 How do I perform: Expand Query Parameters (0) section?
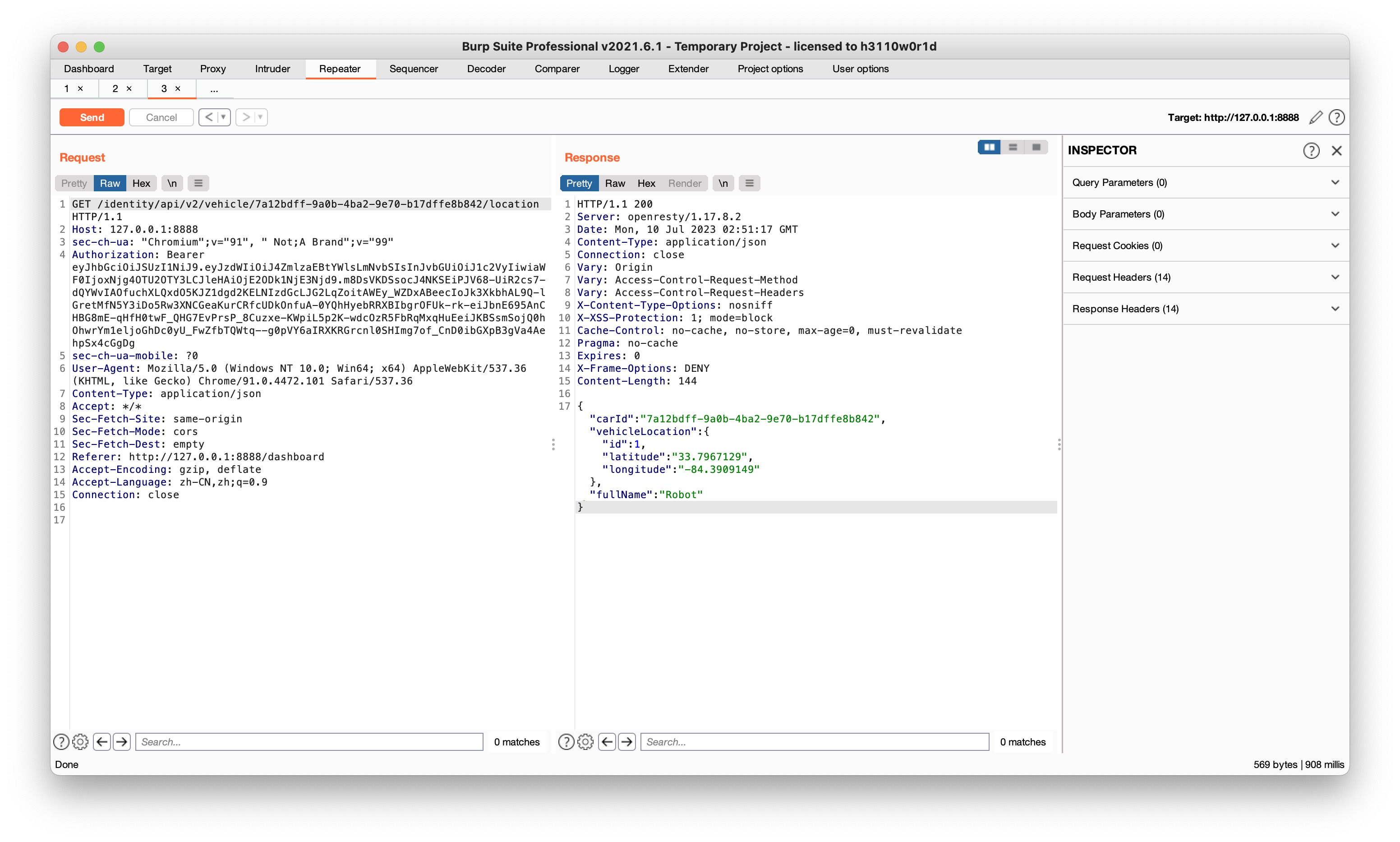click(x=1206, y=182)
